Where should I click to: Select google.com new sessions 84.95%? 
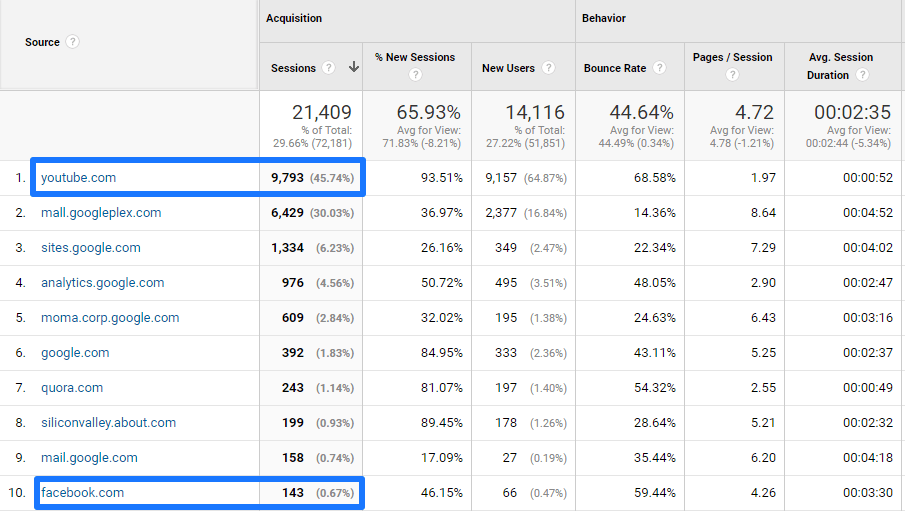point(442,353)
